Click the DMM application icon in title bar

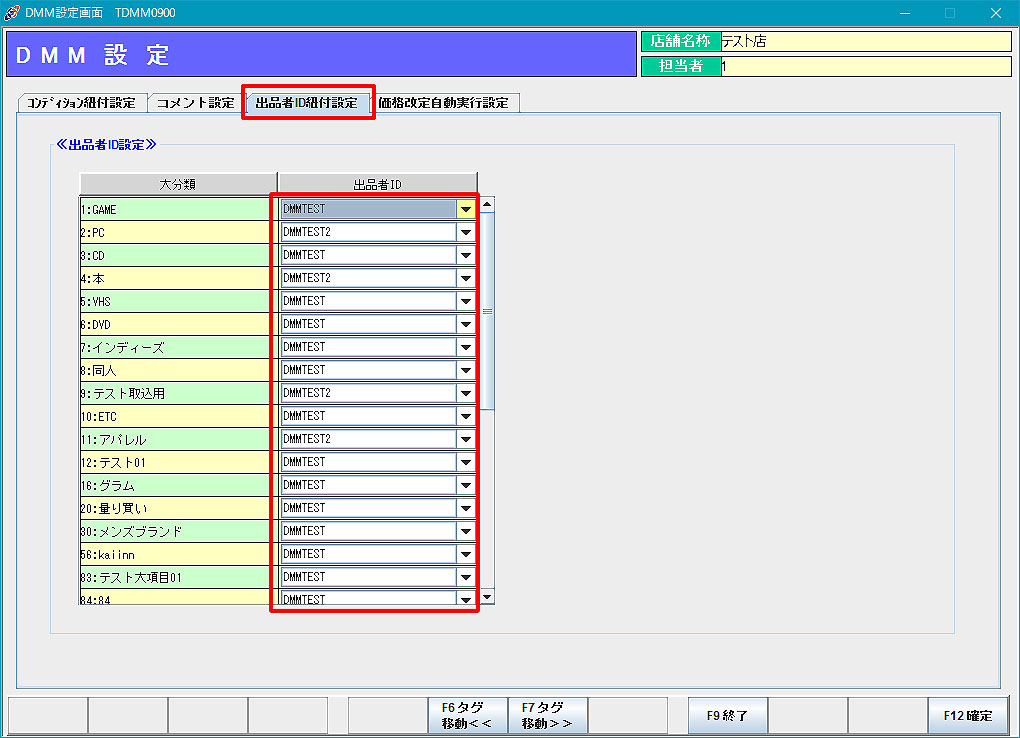(x=12, y=13)
